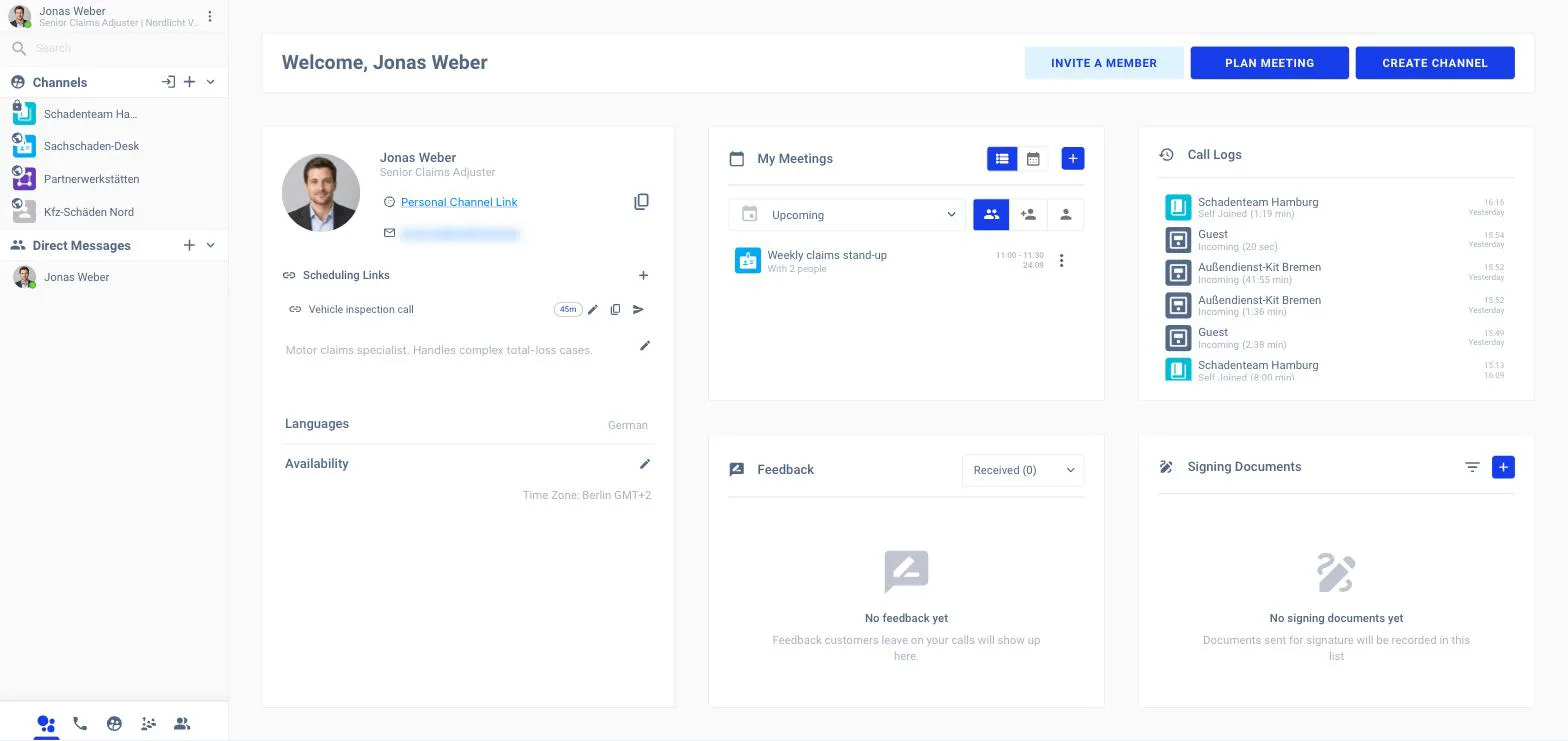
Task: Add a new scheduling link
Action: point(643,275)
